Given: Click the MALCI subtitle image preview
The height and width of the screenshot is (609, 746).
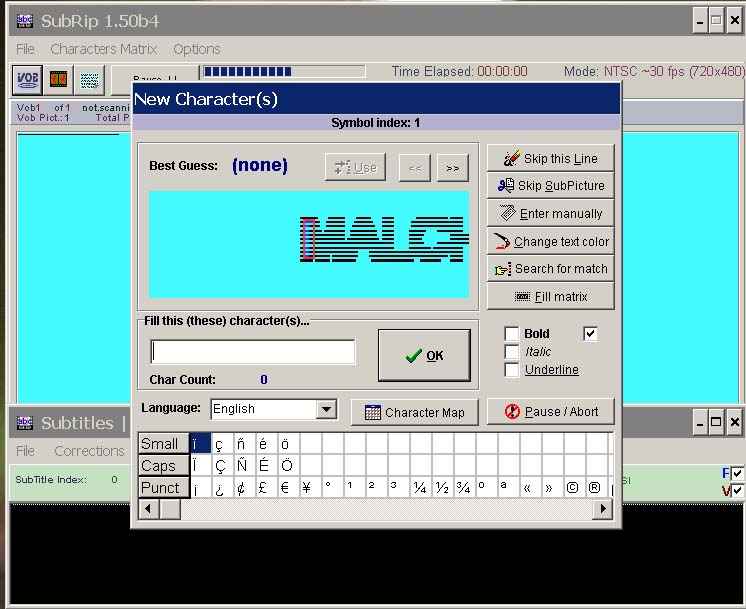Looking at the screenshot, I should click(x=309, y=244).
